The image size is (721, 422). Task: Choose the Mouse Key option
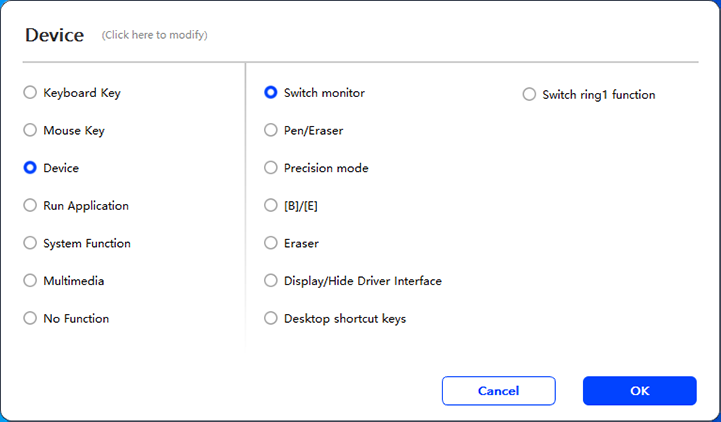(30, 131)
